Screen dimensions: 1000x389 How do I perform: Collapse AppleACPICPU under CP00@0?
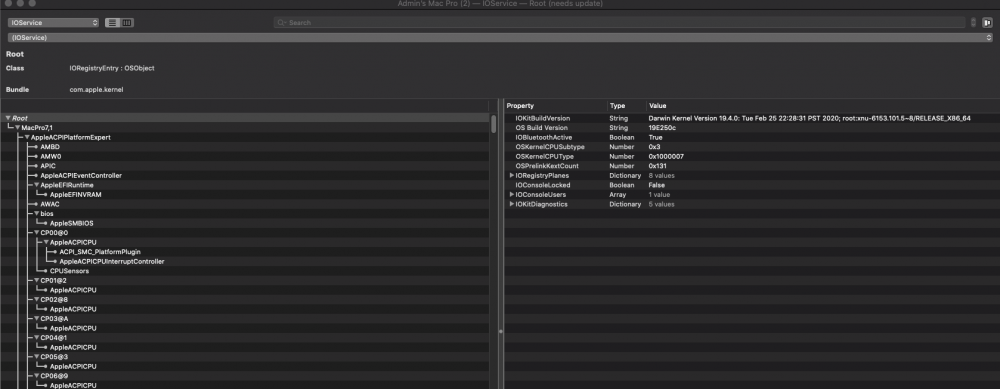coord(47,242)
